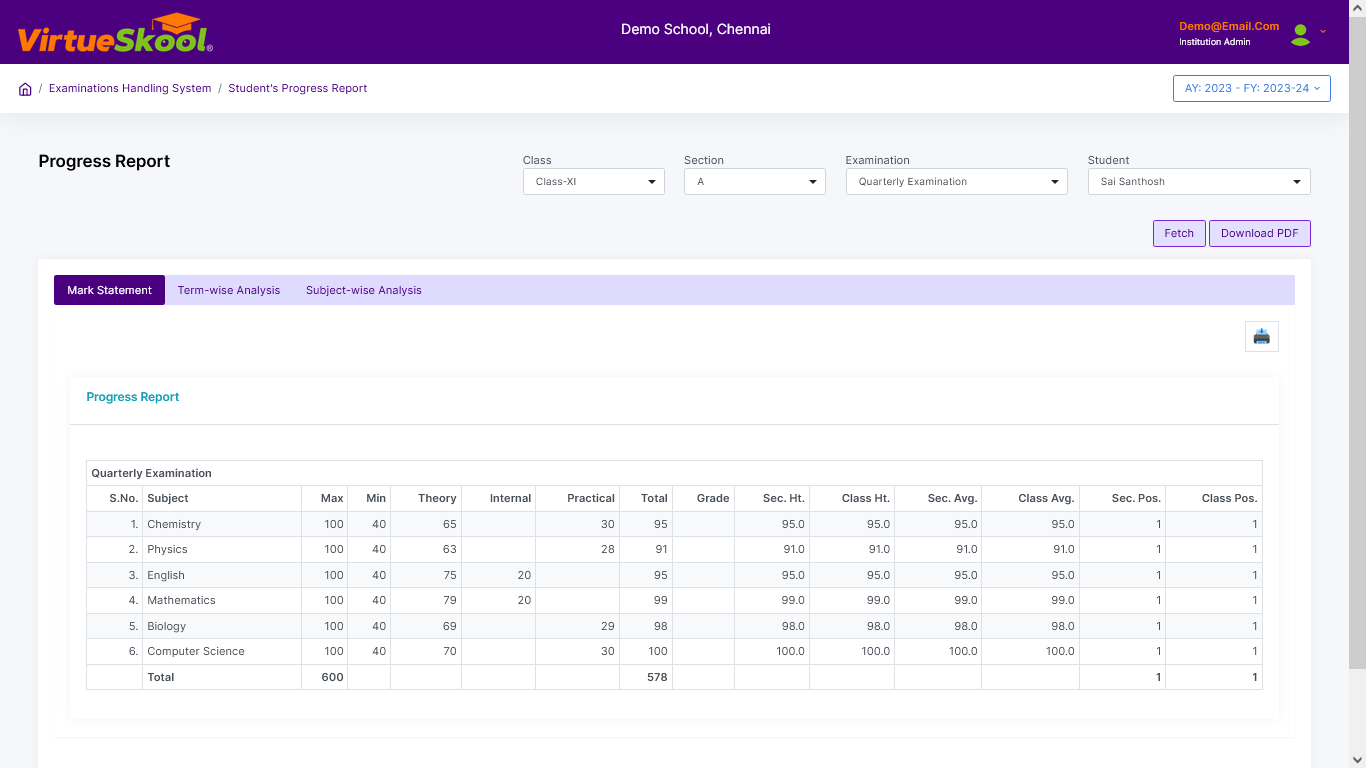Screen dimensions: 1366x768
Task: Click Chemistry theory mark 65
Action: (450, 524)
